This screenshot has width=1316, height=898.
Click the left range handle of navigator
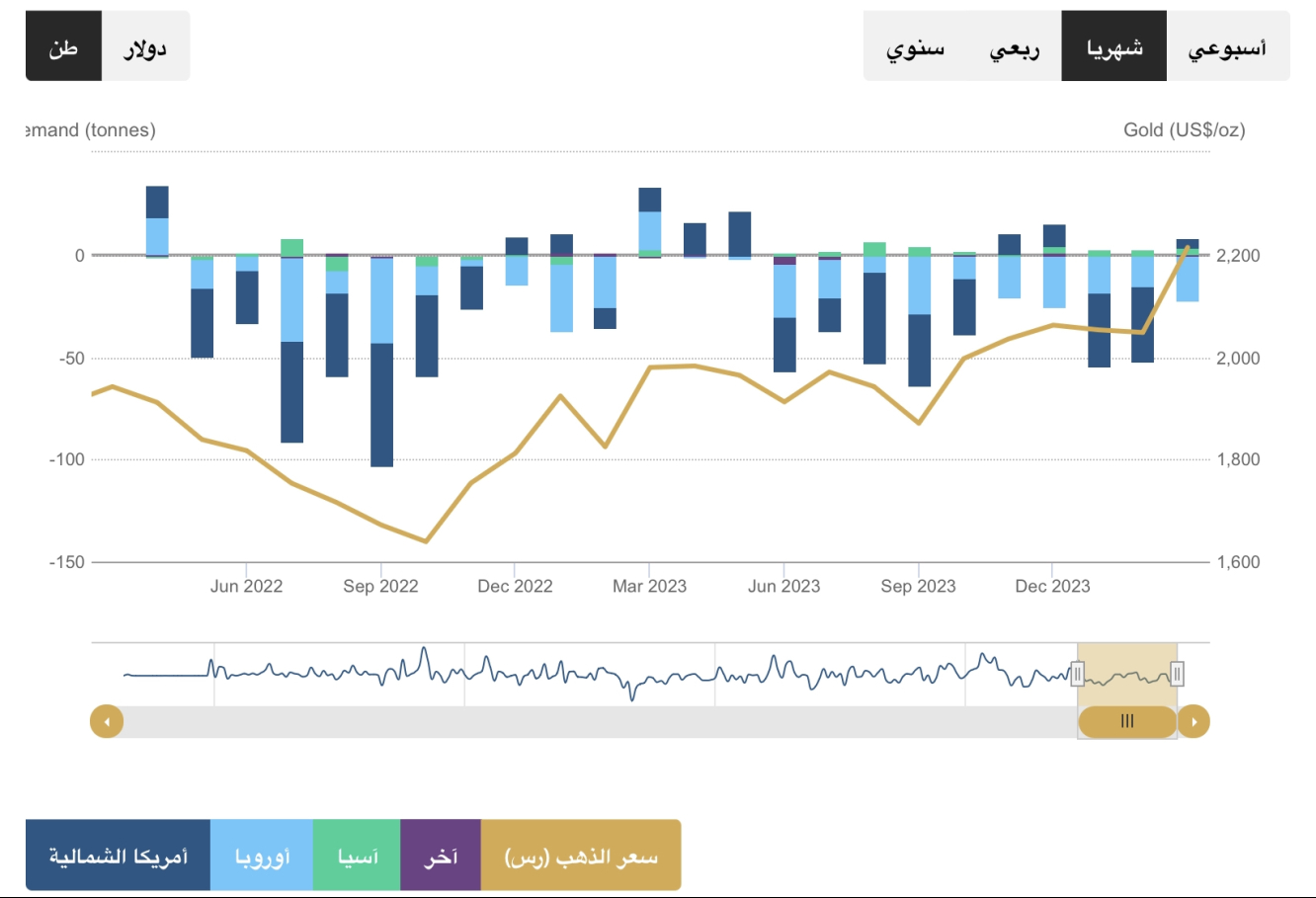pos(1078,675)
